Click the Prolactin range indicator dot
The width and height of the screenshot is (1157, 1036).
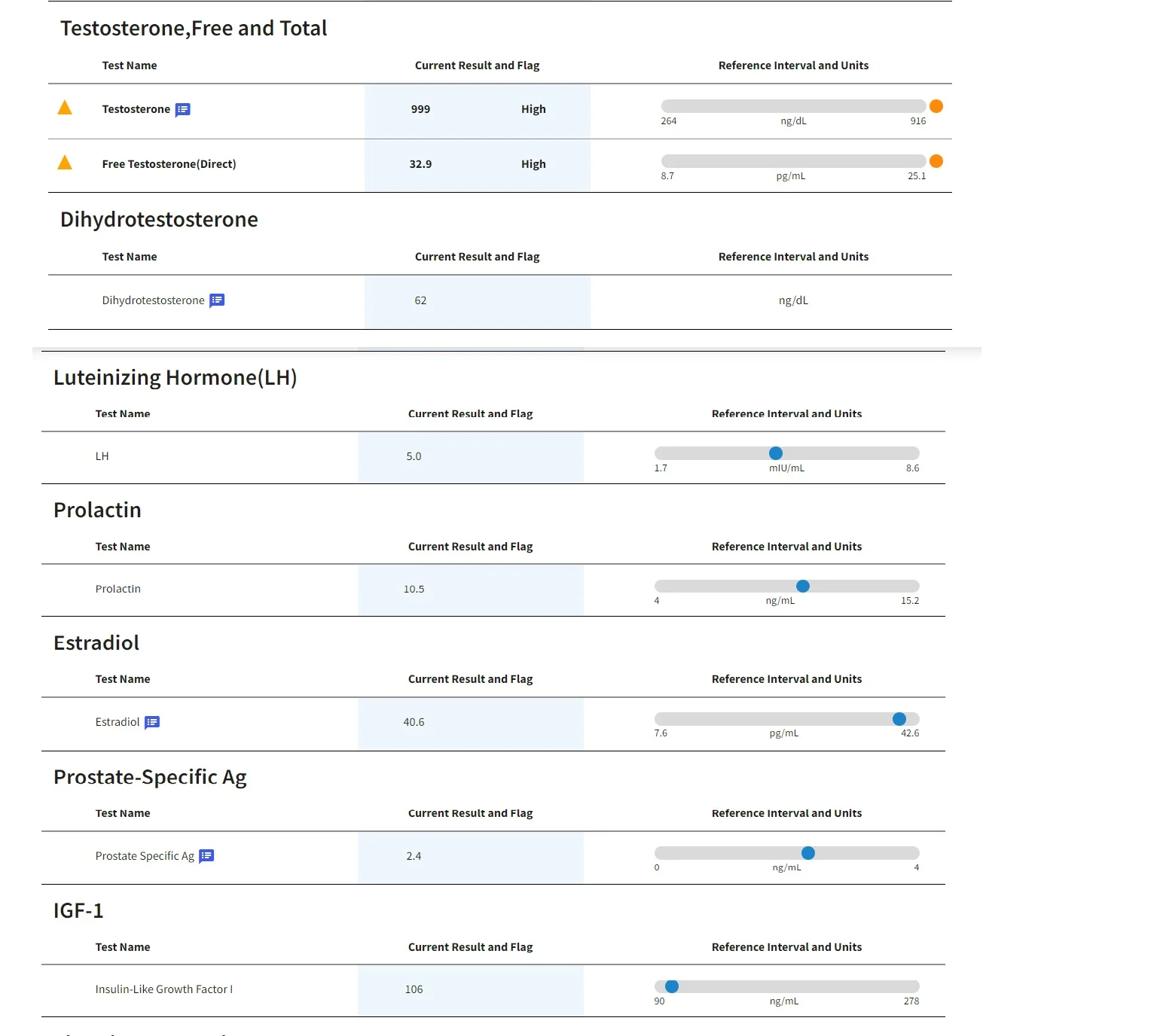pos(803,586)
